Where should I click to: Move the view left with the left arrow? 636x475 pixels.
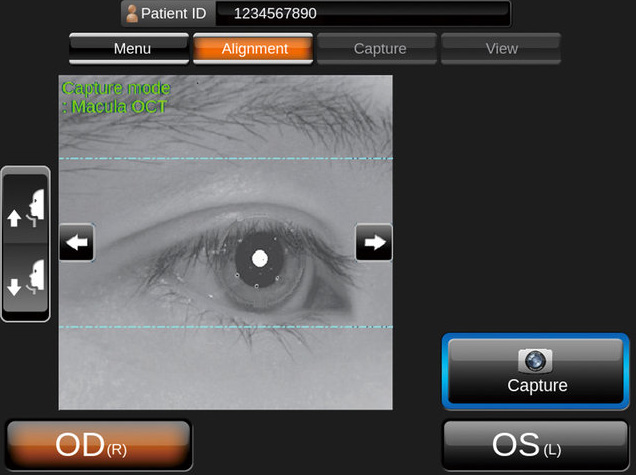(x=77, y=242)
